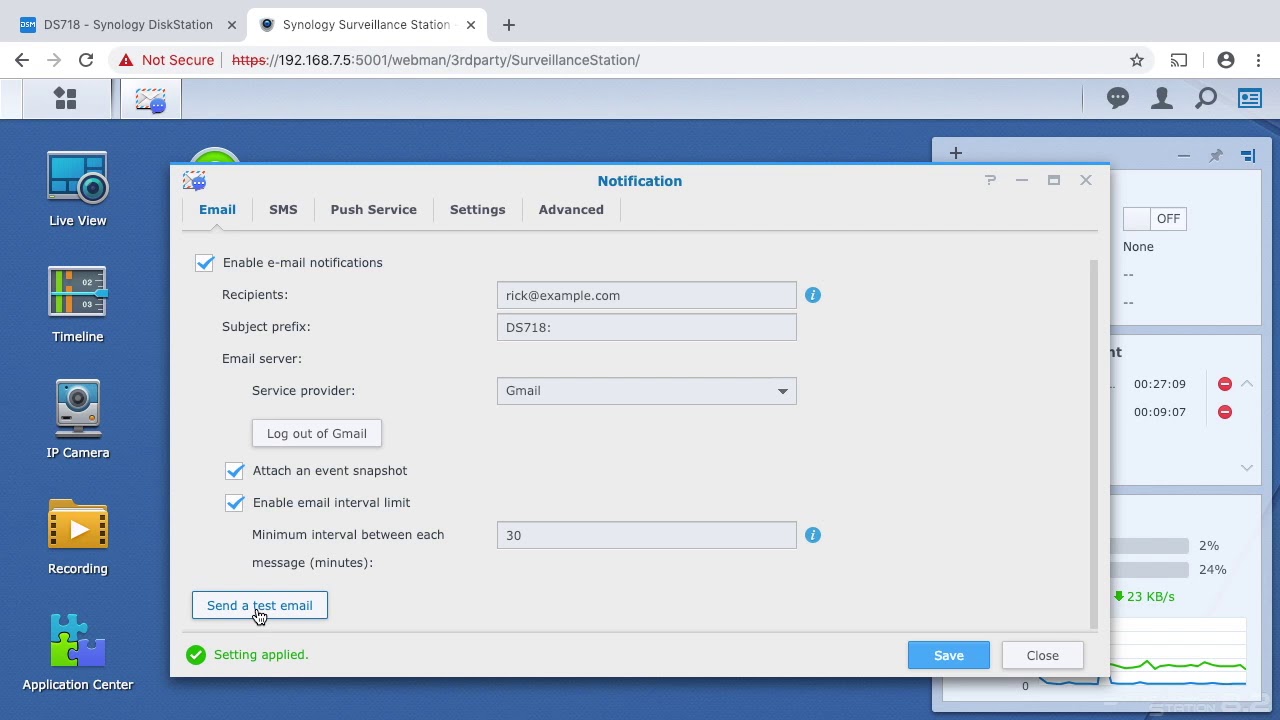Open the Recording desktop icon
1280x720 pixels.
pyautogui.click(x=77, y=537)
